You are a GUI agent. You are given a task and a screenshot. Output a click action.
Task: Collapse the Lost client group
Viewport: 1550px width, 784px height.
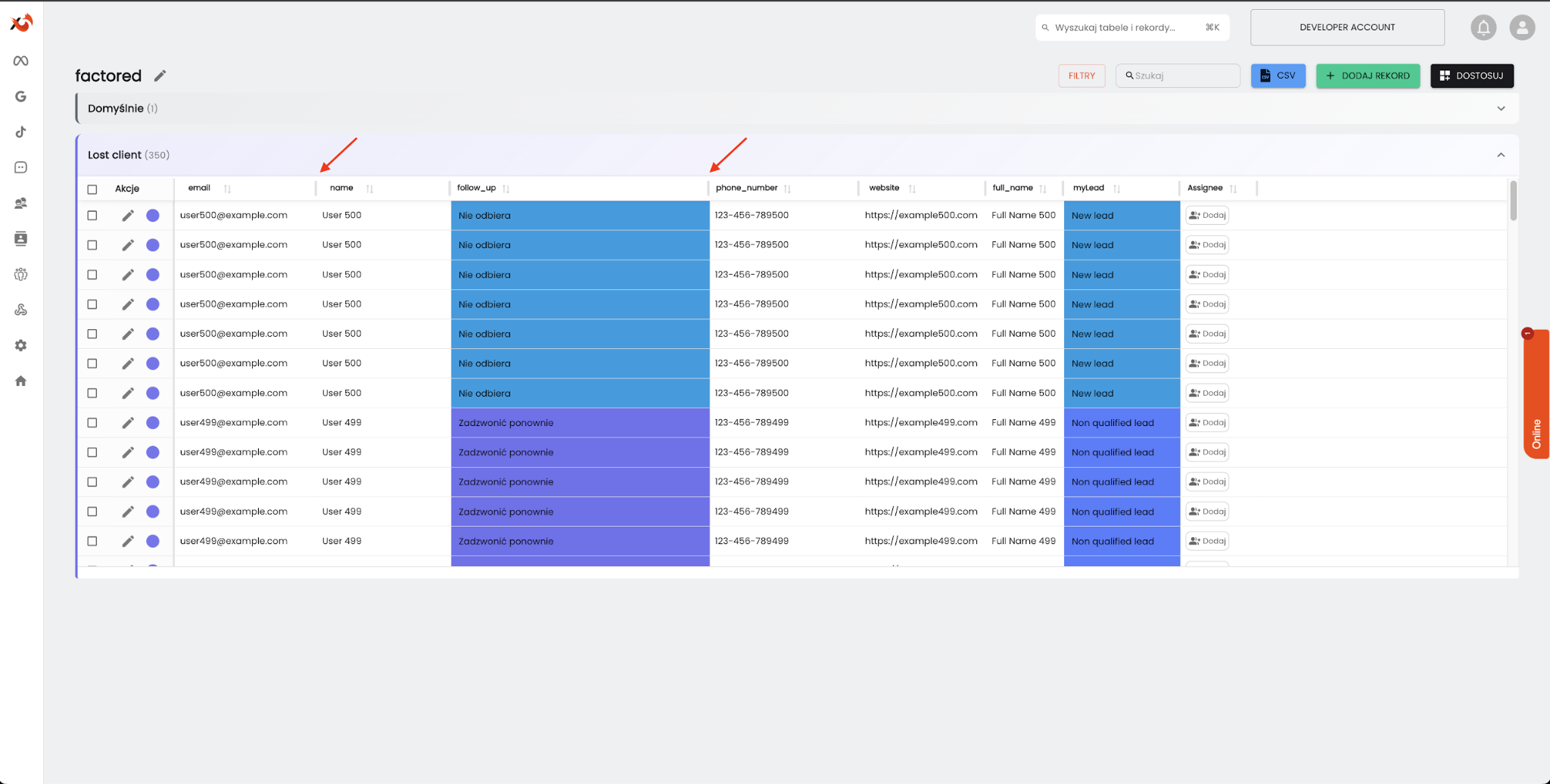pyautogui.click(x=1500, y=155)
